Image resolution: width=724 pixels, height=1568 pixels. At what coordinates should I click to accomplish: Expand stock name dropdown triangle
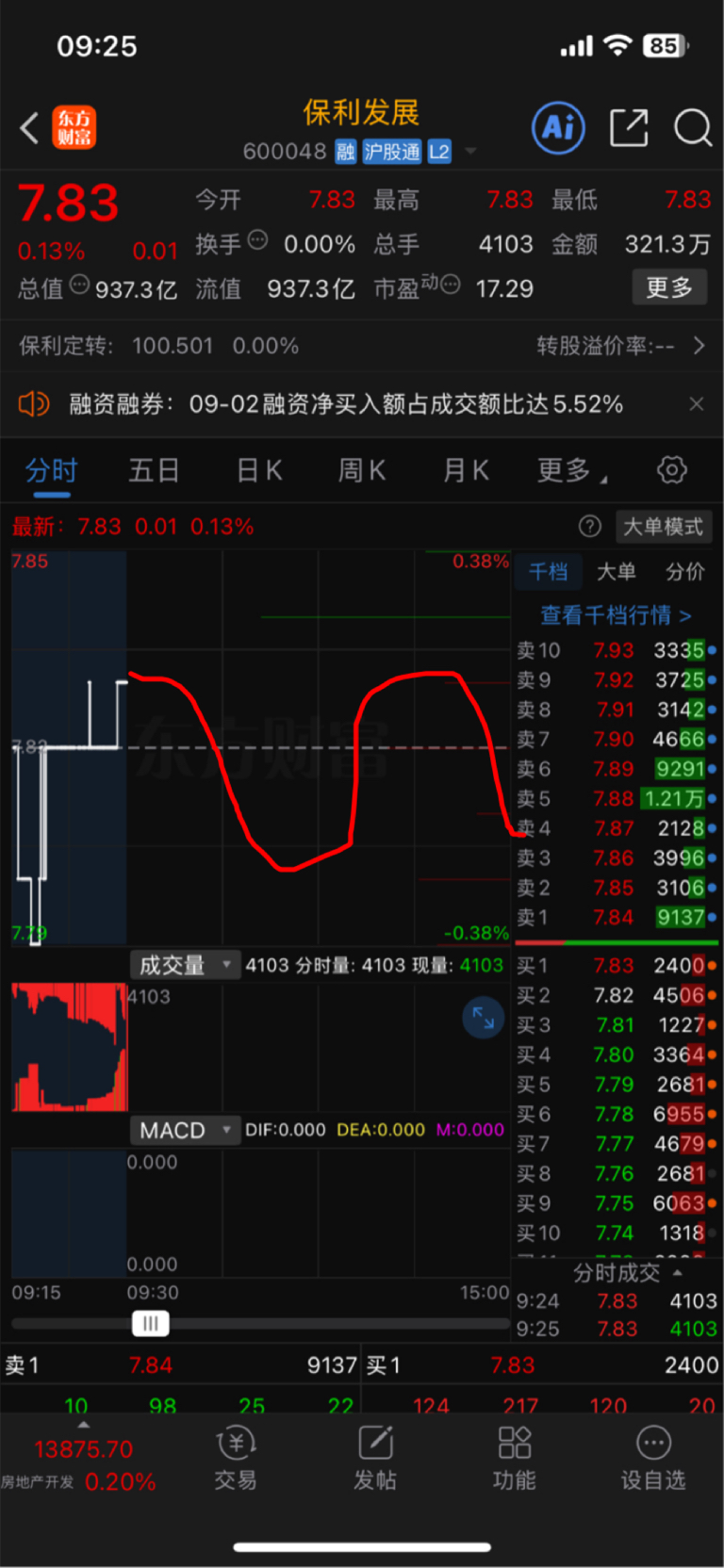click(x=470, y=151)
